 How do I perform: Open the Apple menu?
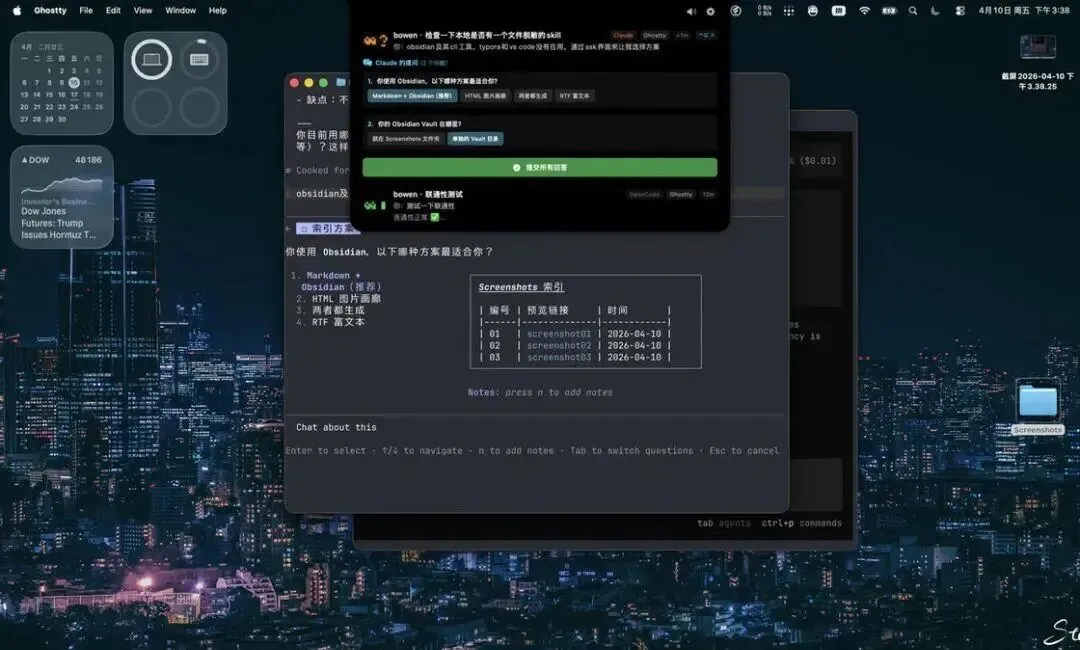point(17,10)
